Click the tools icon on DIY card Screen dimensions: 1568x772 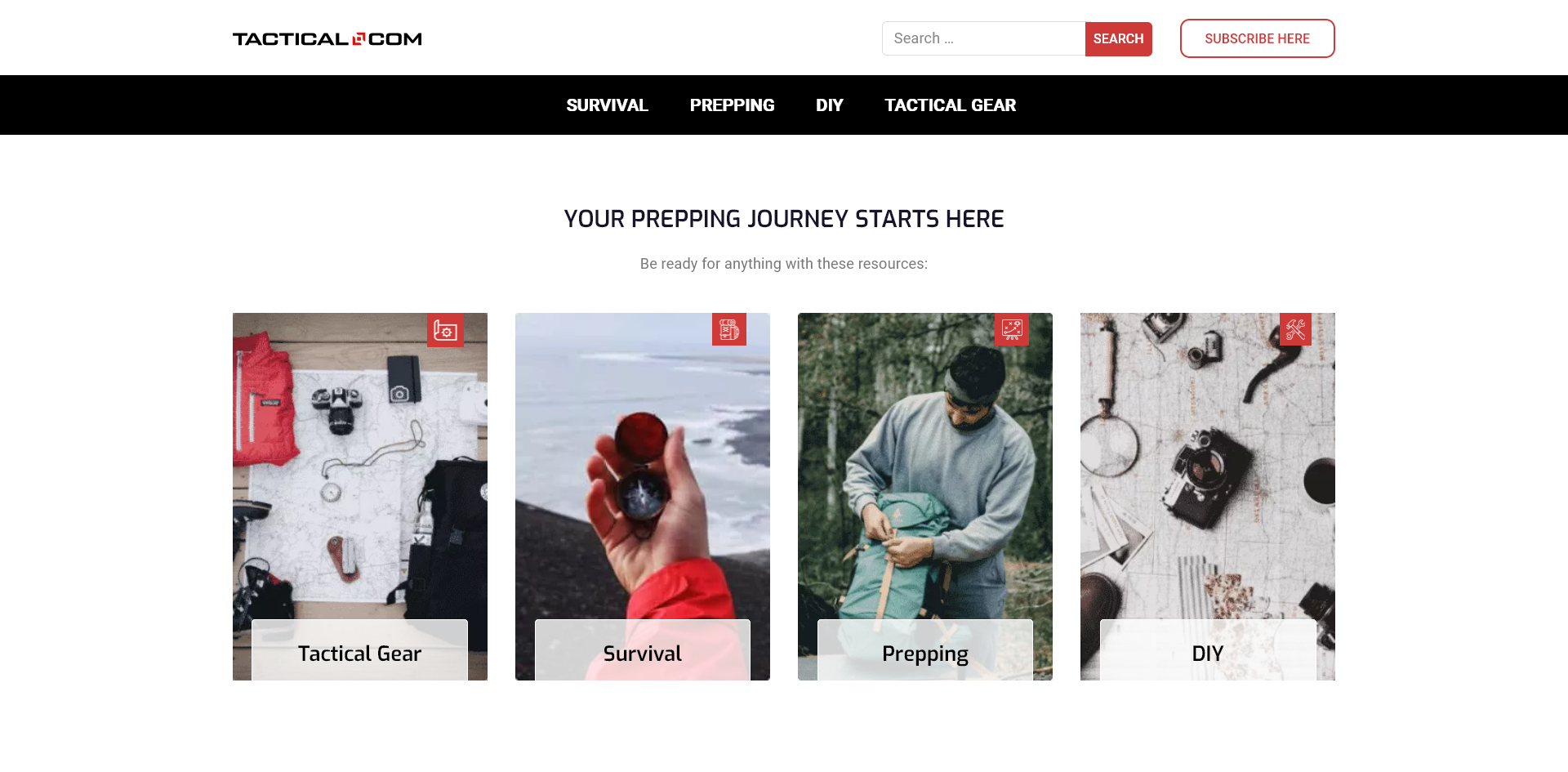coord(1295,329)
